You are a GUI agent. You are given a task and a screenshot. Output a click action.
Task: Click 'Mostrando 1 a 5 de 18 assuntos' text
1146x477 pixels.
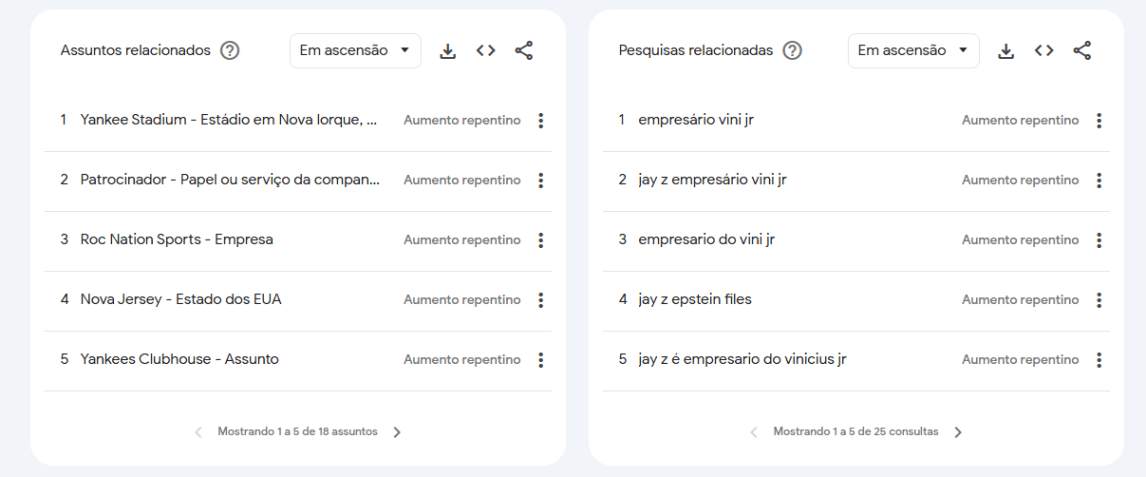[x=297, y=432]
